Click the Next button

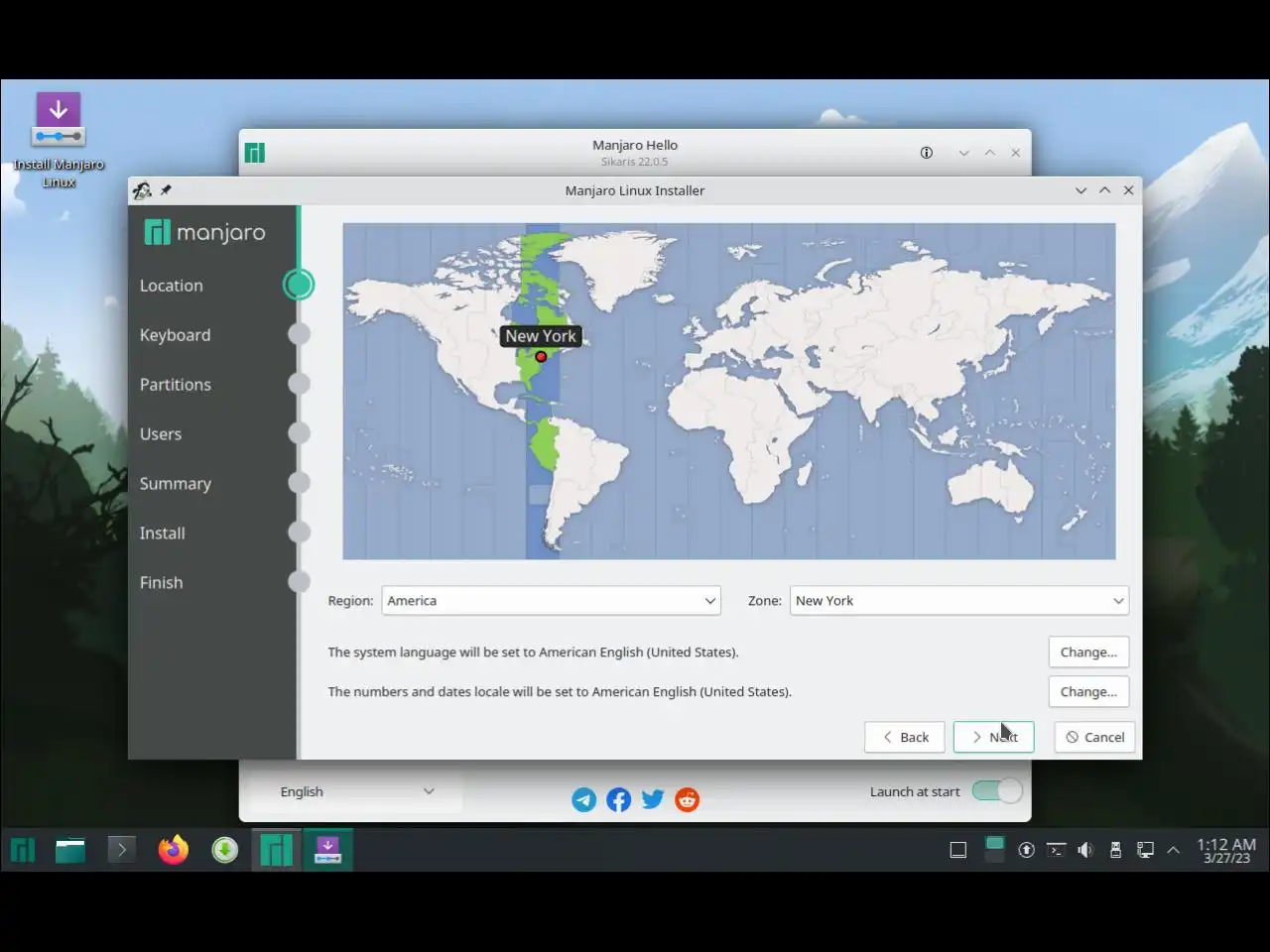(993, 737)
